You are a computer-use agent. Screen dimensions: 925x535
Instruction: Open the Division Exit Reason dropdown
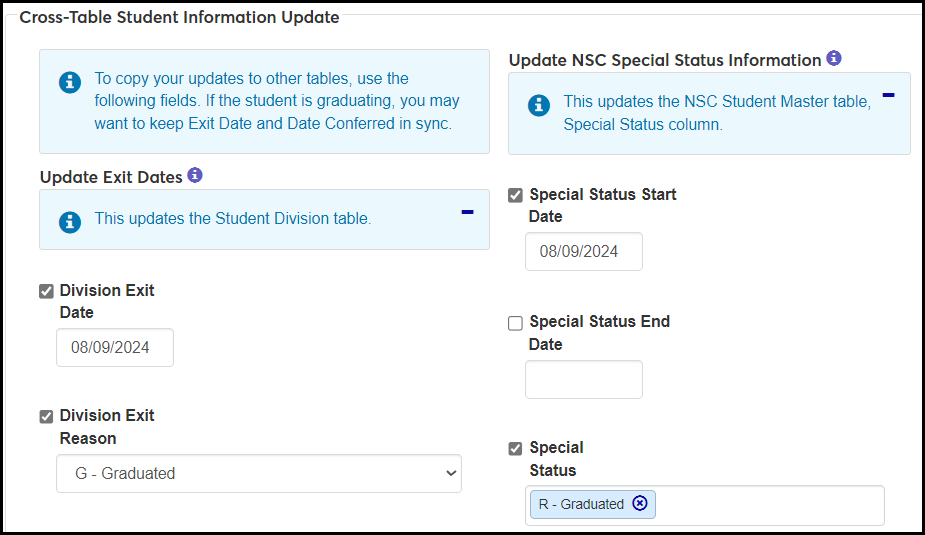click(x=258, y=474)
